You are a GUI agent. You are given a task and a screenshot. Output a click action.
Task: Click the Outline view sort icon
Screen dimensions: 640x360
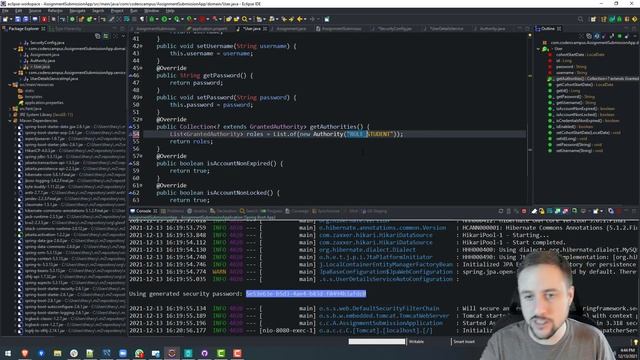pos(597,36)
